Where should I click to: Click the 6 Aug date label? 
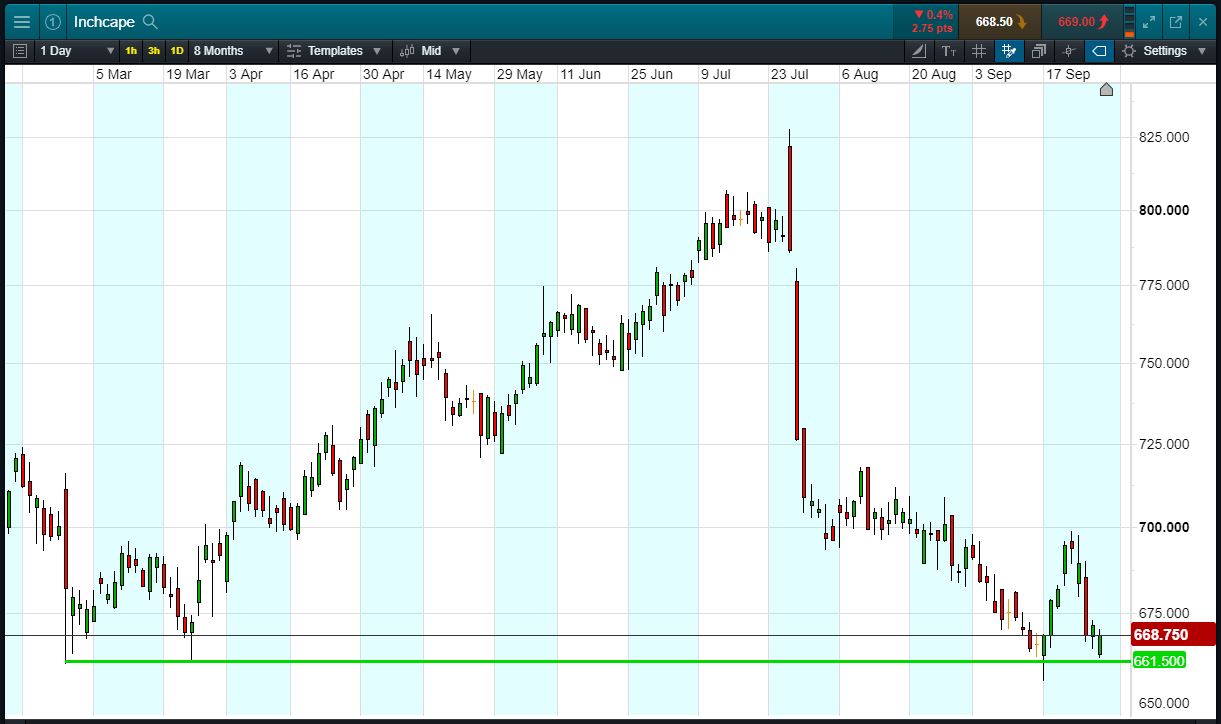[860, 74]
